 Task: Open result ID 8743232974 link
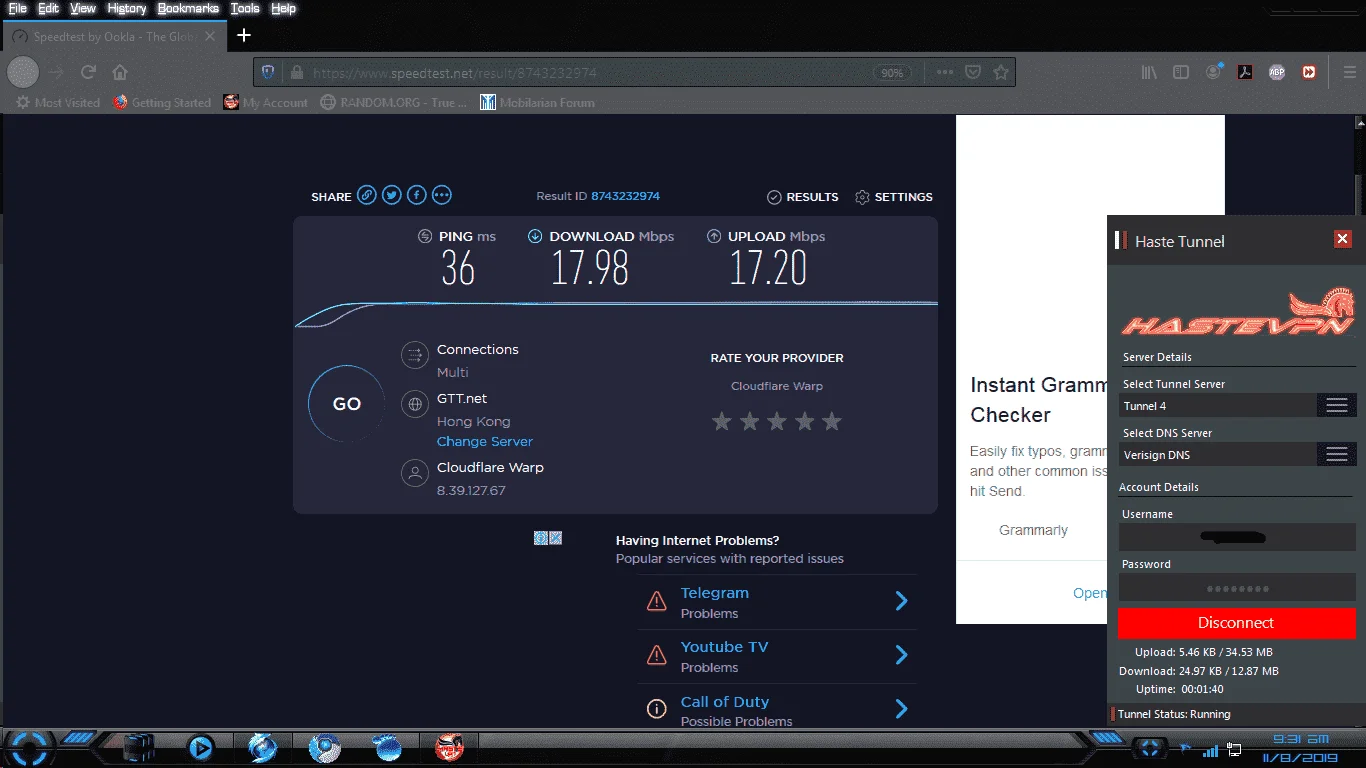click(x=625, y=196)
